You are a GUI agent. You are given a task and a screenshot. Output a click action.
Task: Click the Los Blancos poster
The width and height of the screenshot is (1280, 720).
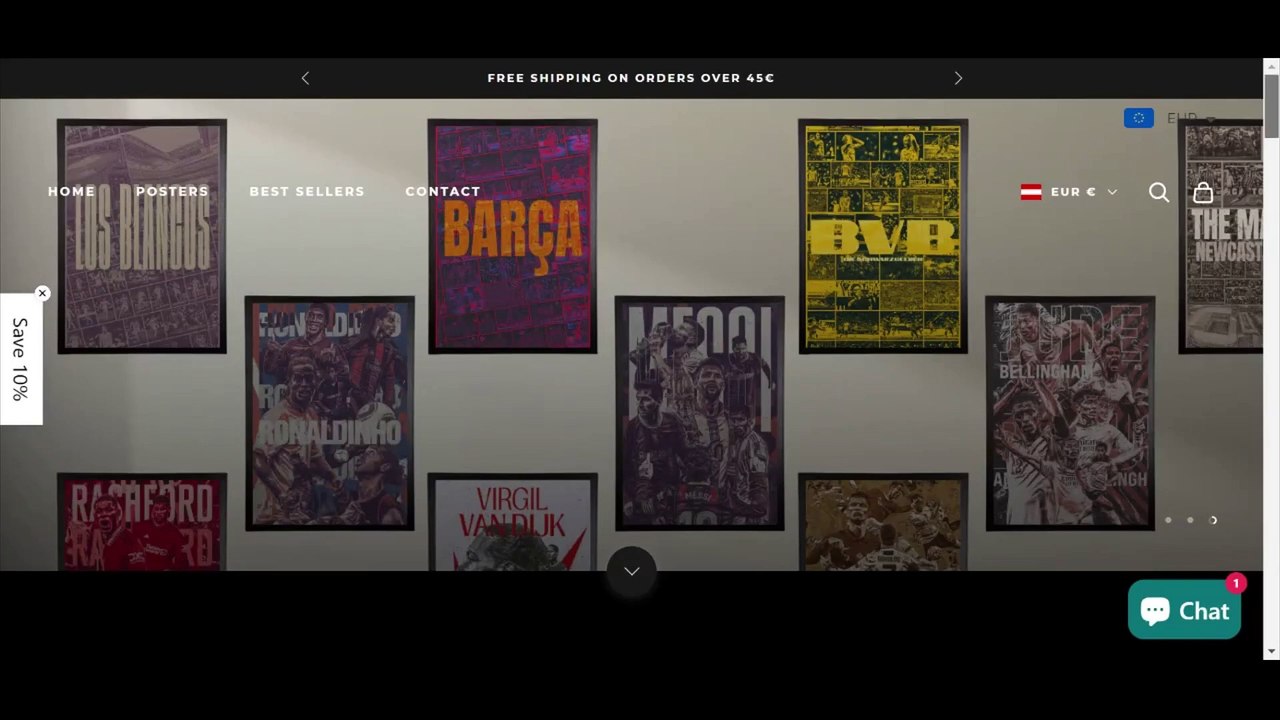pyautogui.click(x=142, y=236)
